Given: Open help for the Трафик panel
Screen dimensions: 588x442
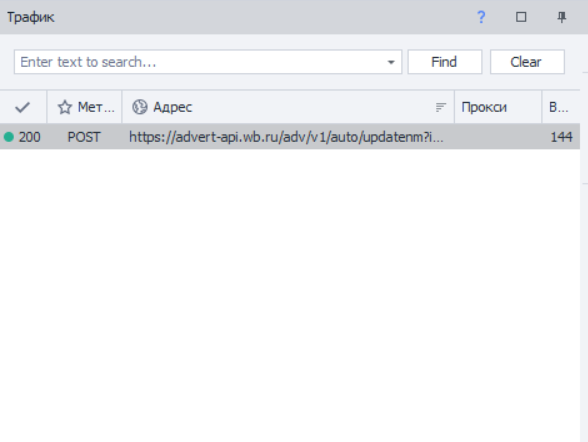Looking at the screenshot, I should 481,17.
